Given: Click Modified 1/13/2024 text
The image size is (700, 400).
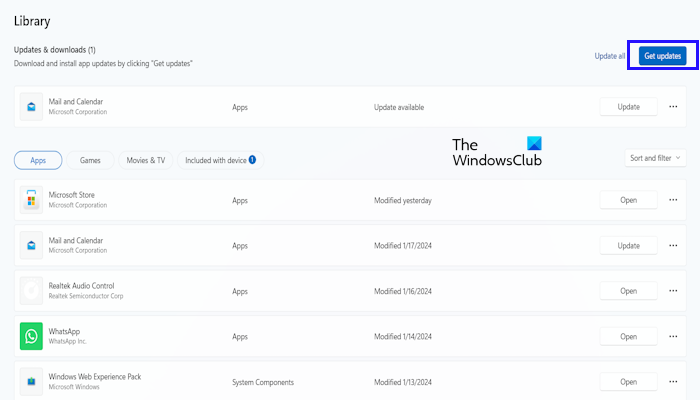Looking at the screenshot, I should click(x=403, y=382).
